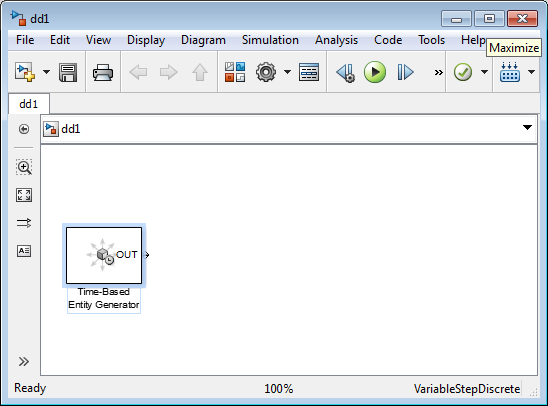Select the dd1 model tab
This screenshot has width=548, height=406.
pos(29,104)
